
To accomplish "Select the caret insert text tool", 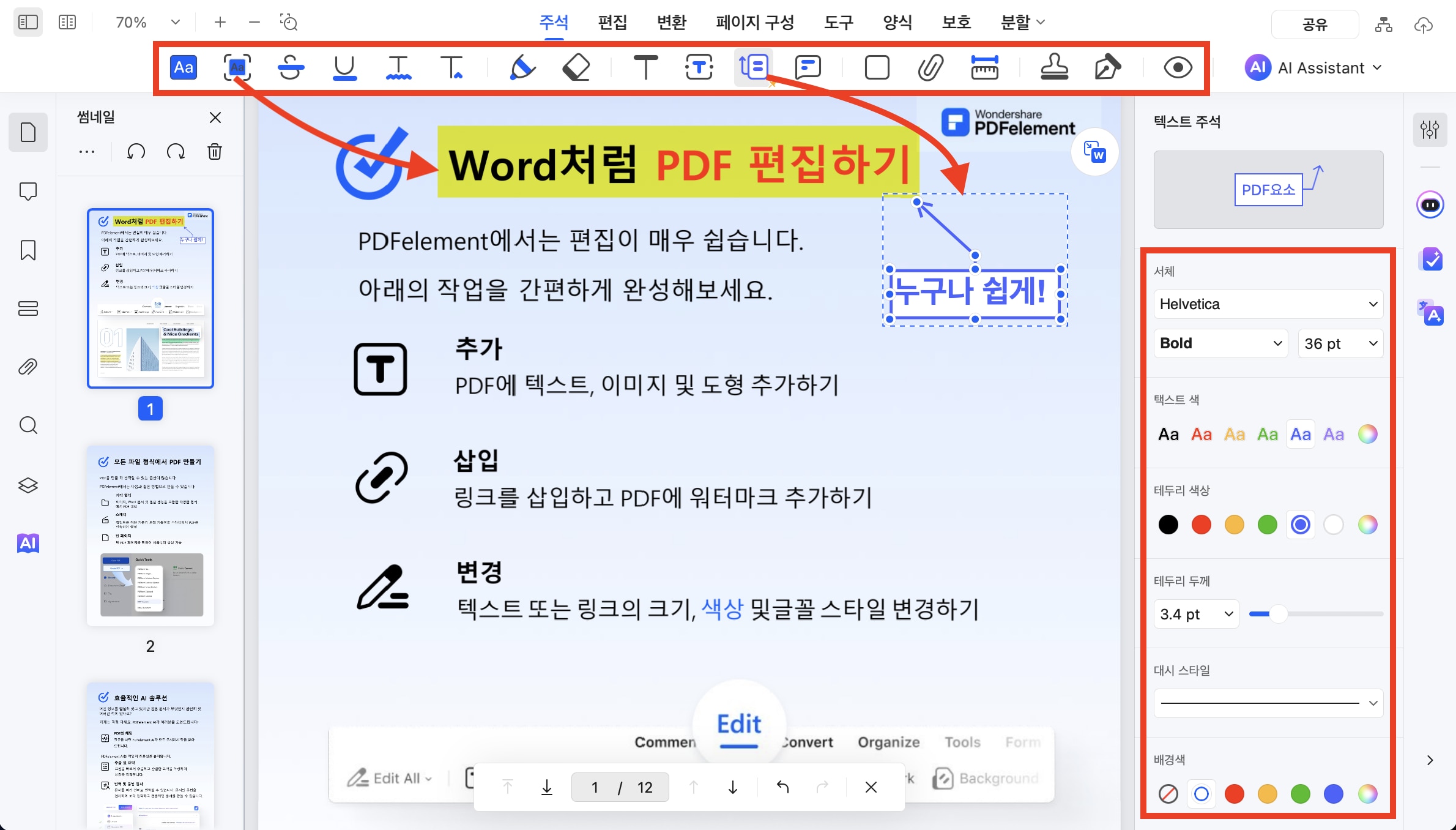I will point(452,67).
